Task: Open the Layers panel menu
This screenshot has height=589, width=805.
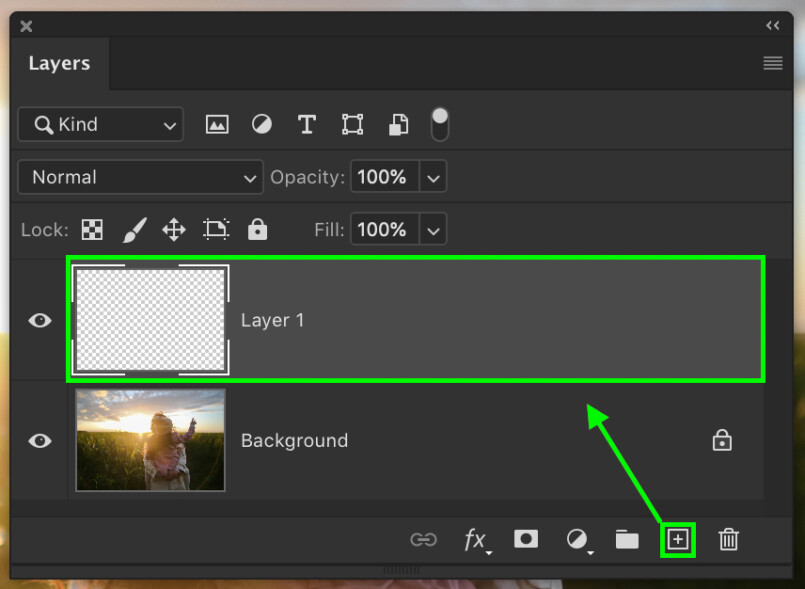Action: (772, 62)
